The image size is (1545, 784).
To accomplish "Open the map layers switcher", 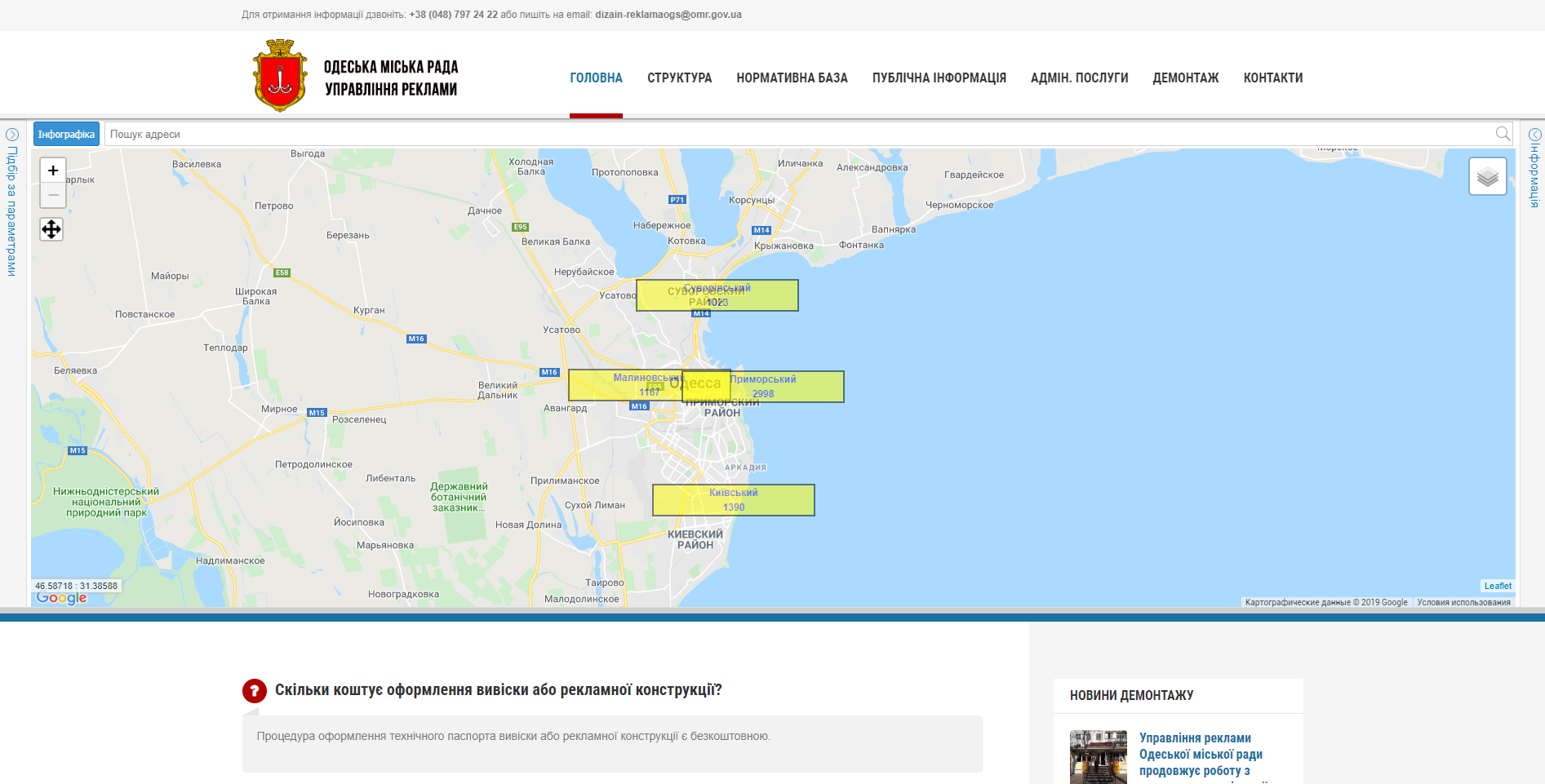I will click(x=1488, y=176).
